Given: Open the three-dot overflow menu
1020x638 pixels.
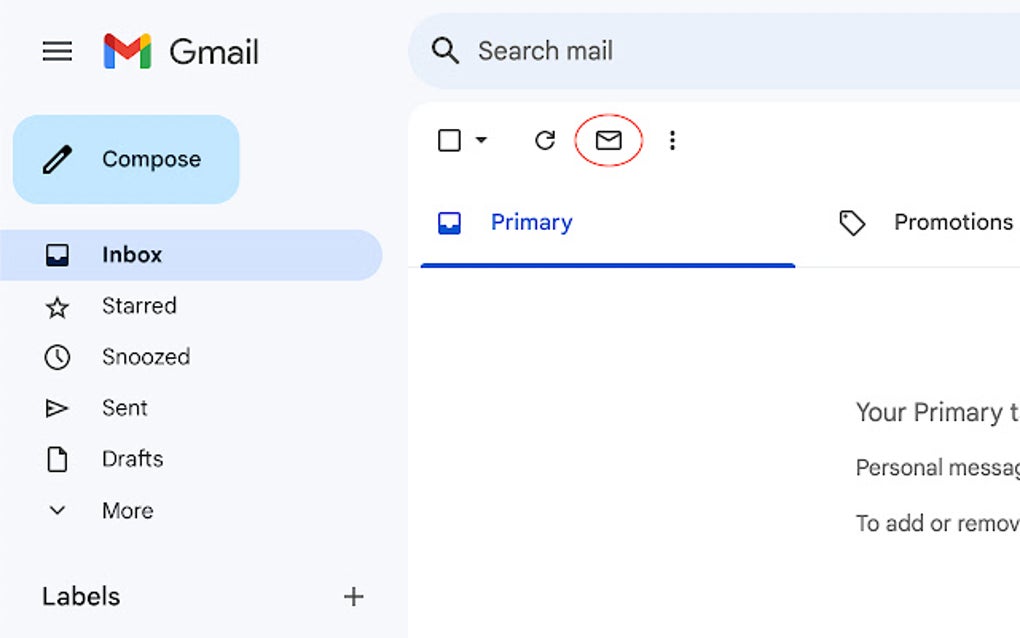Looking at the screenshot, I should (x=672, y=140).
